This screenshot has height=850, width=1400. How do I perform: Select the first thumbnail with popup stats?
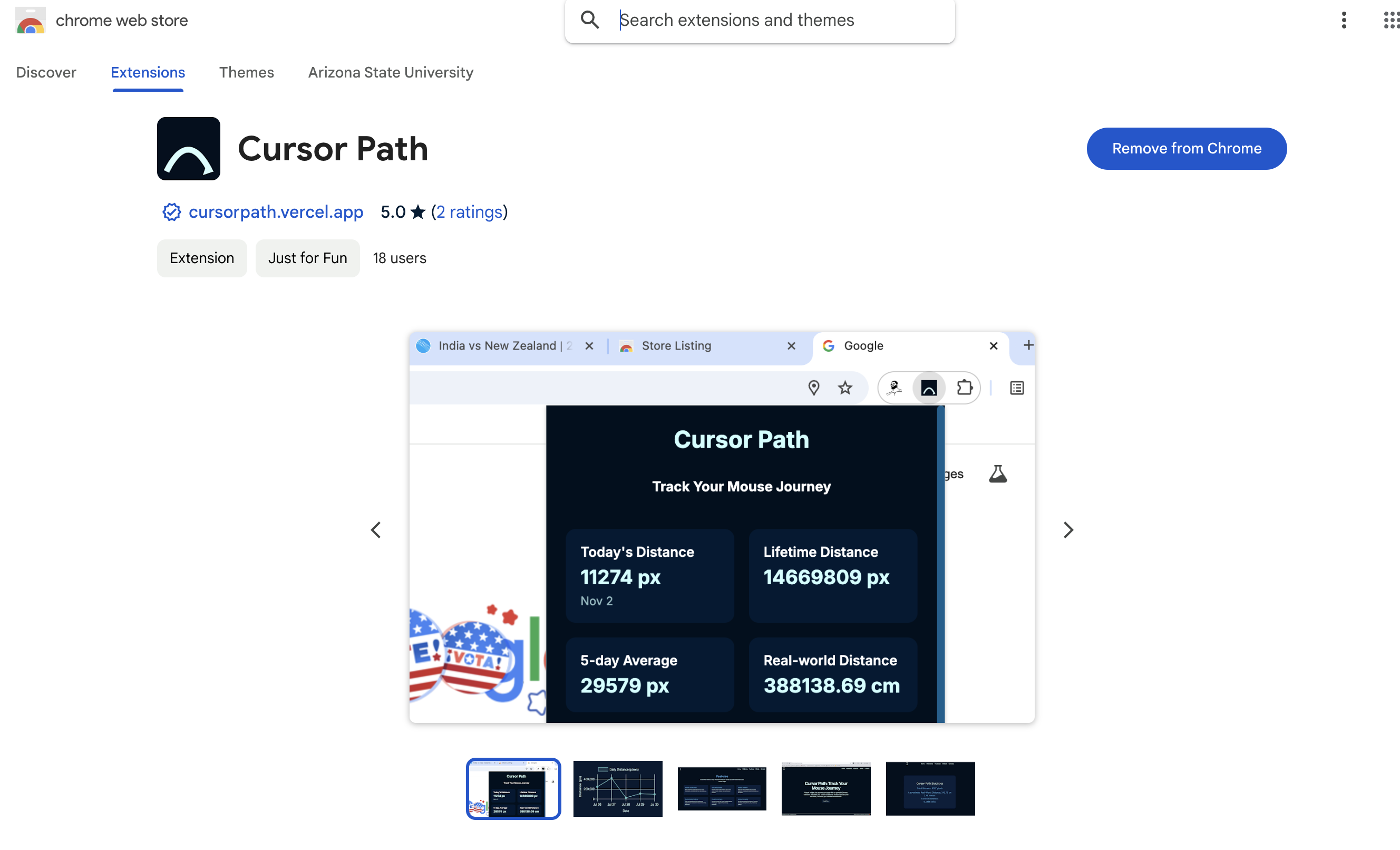point(513,789)
